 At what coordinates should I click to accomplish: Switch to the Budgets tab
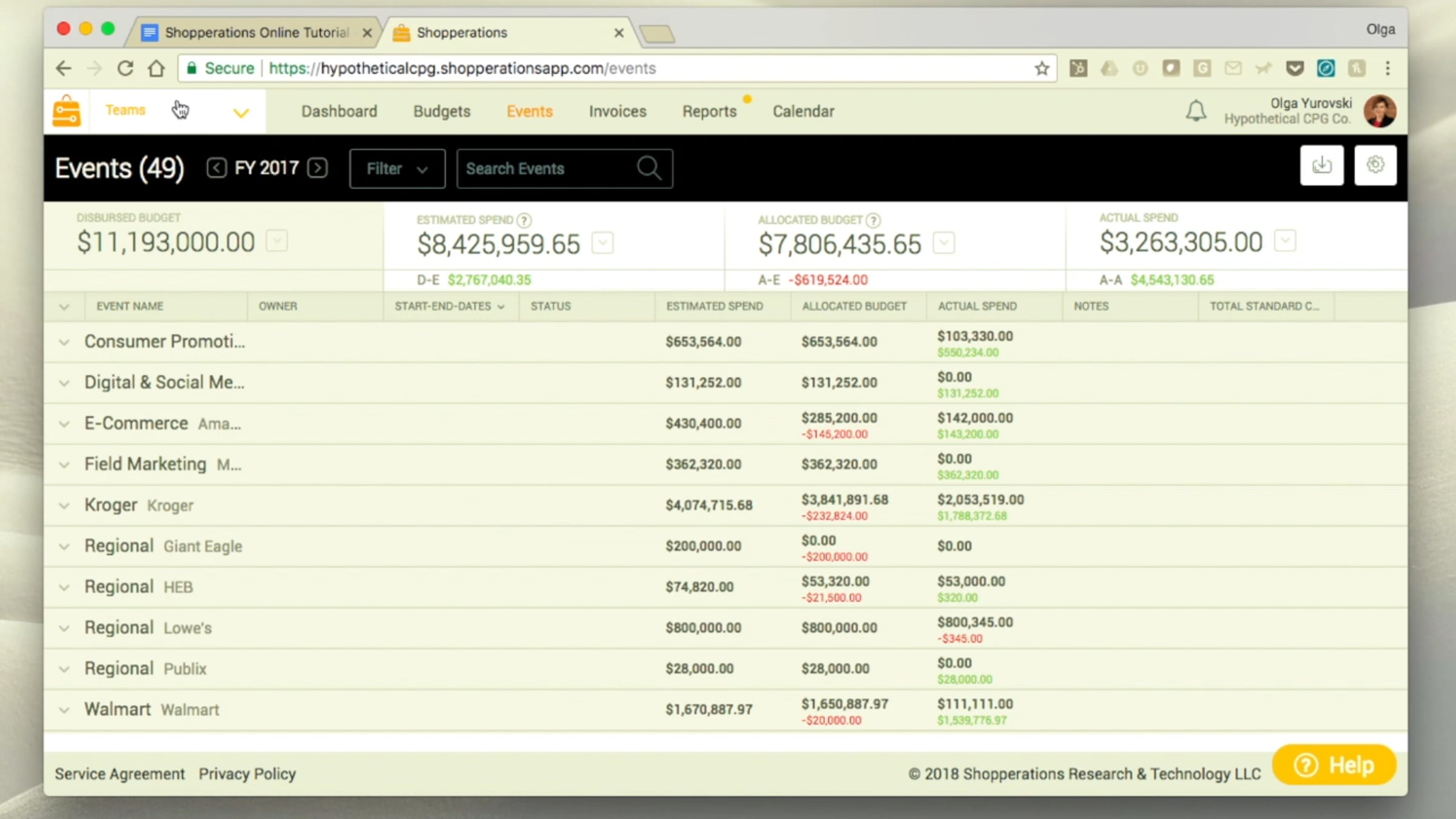(x=442, y=112)
